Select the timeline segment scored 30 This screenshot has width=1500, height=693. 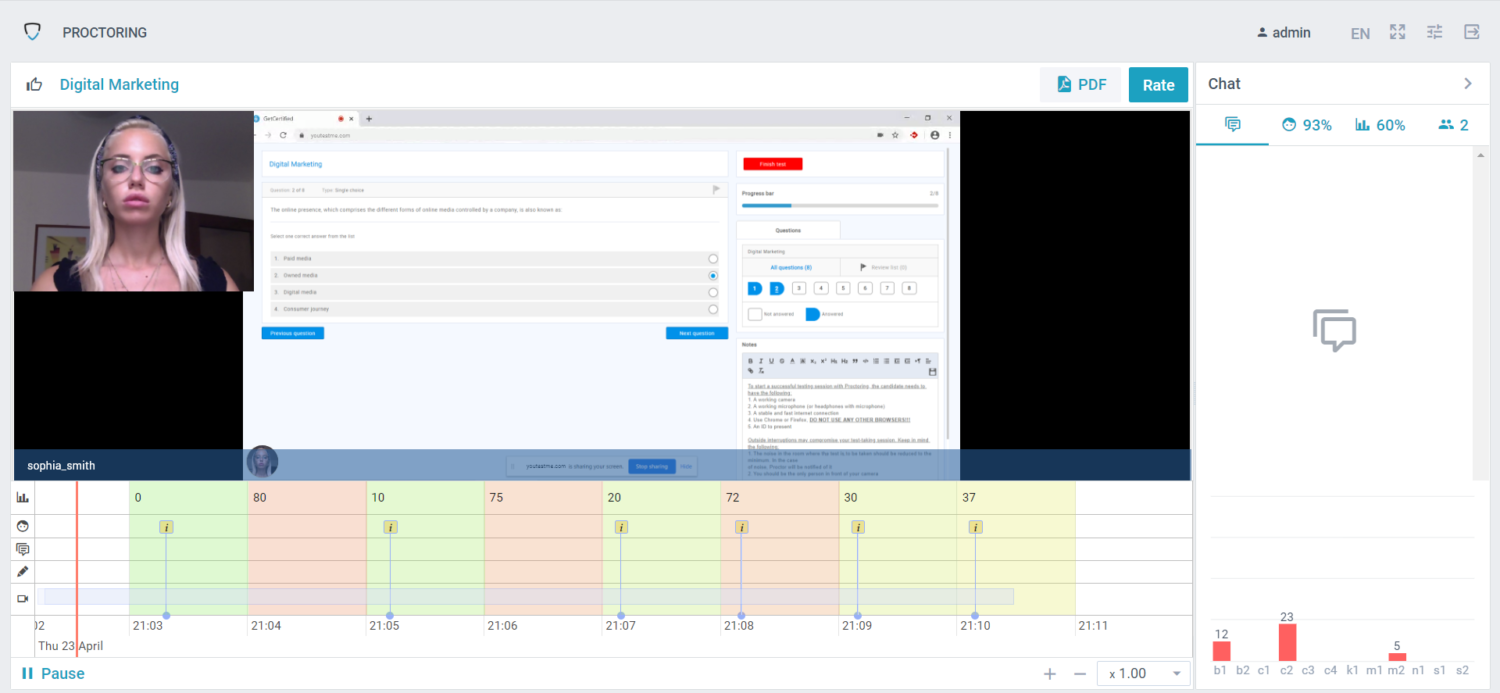point(897,548)
